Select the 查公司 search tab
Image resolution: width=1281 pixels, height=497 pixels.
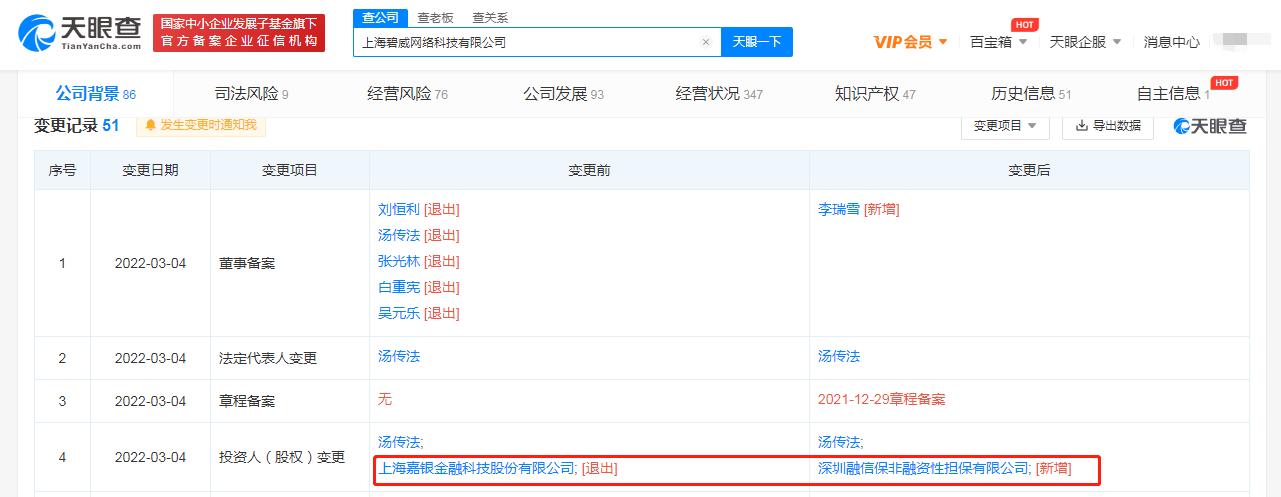click(380, 17)
